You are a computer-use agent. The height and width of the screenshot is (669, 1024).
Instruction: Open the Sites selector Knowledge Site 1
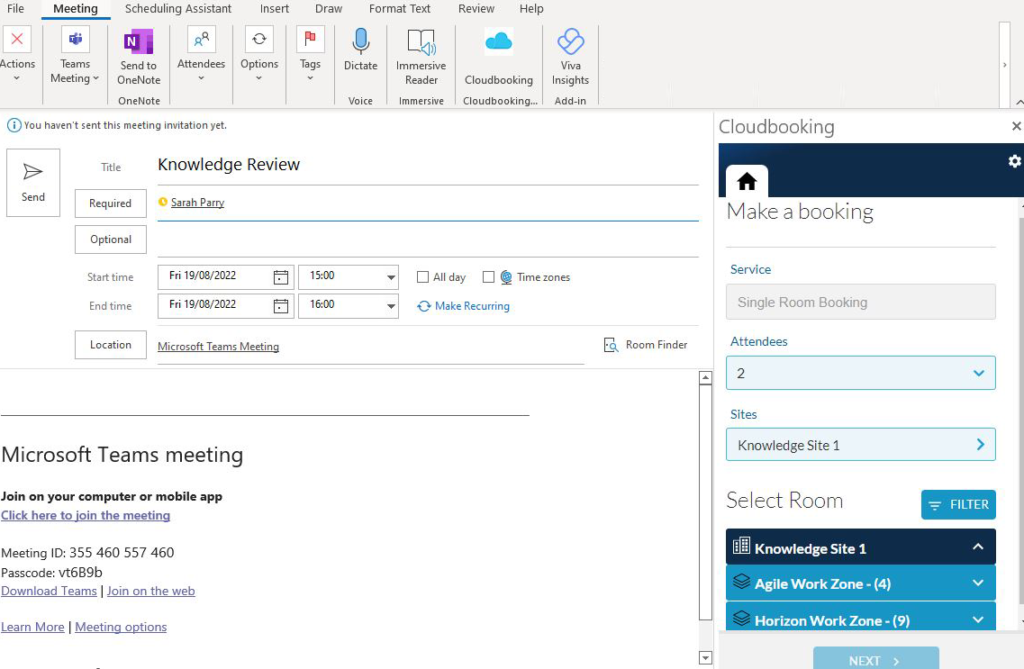click(x=861, y=445)
